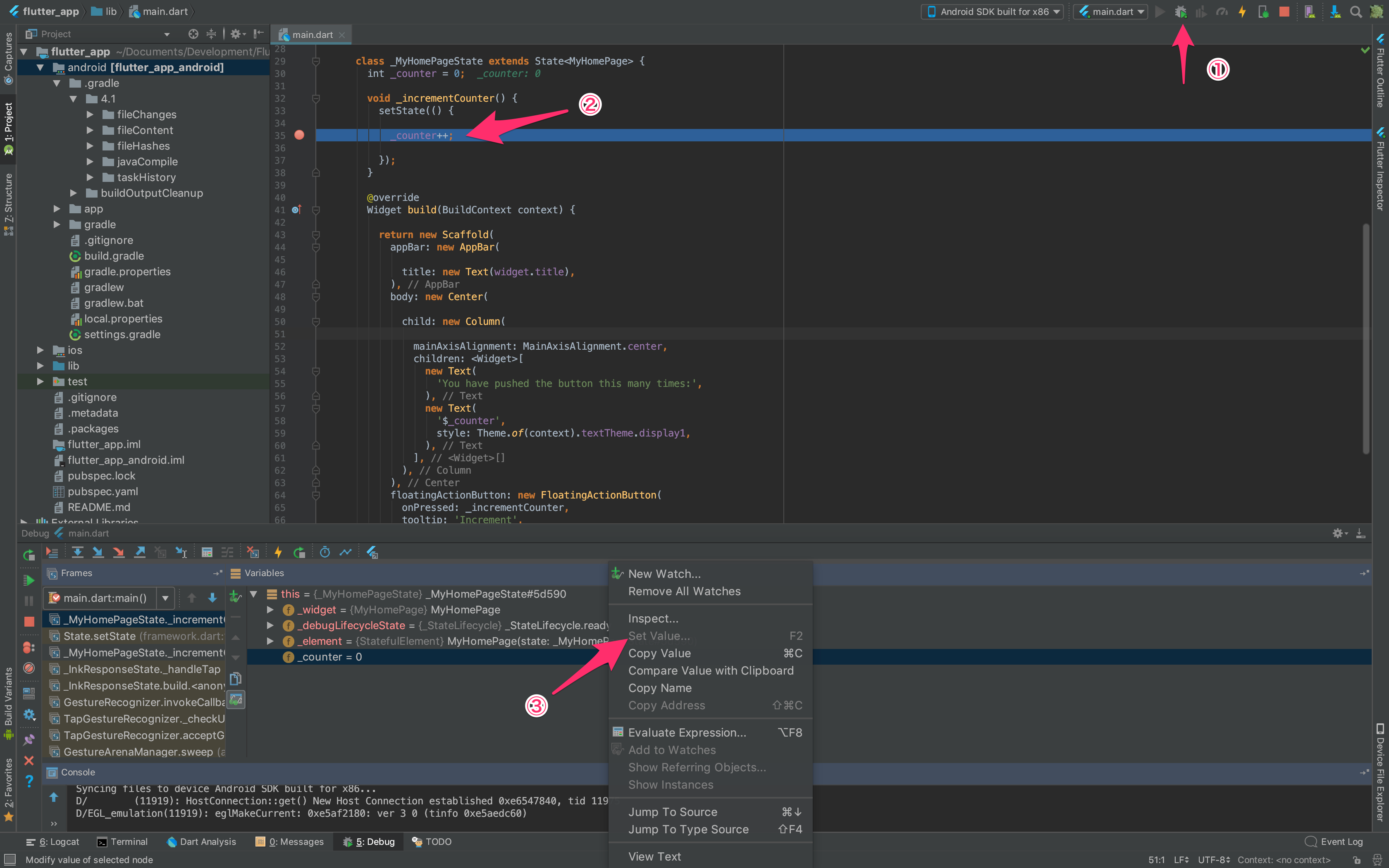Click the Flutter Hot Reload lightning icon in top toolbar

pyautogui.click(x=1242, y=12)
